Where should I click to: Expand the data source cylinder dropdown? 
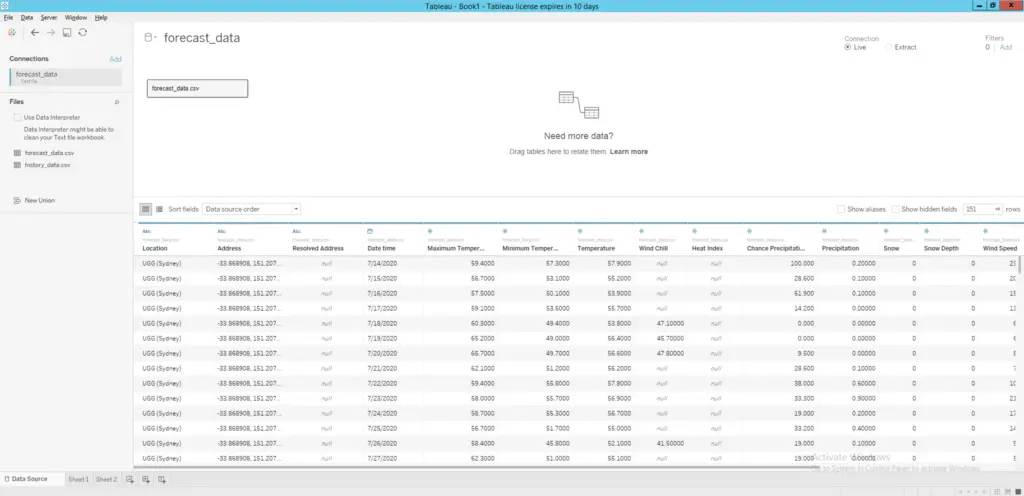(x=151, y=38)
